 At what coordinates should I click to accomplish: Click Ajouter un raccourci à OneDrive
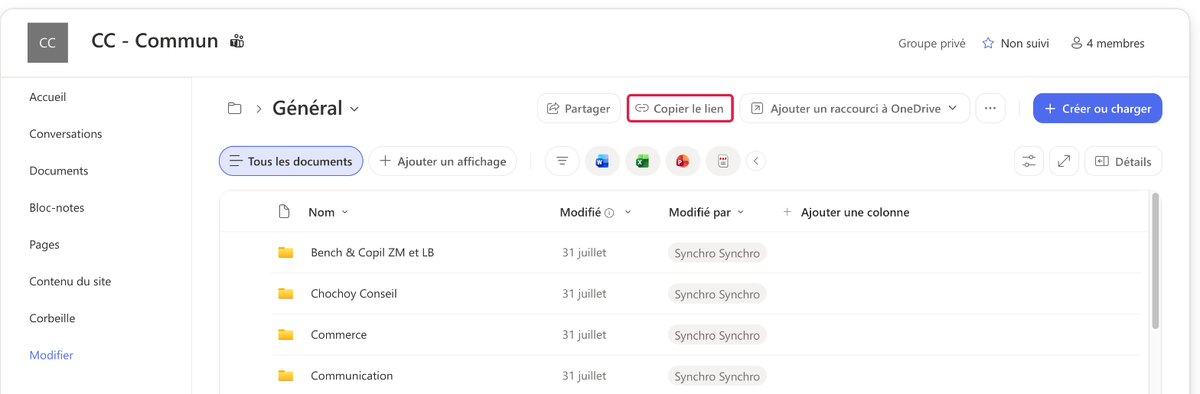pos(855,108)
